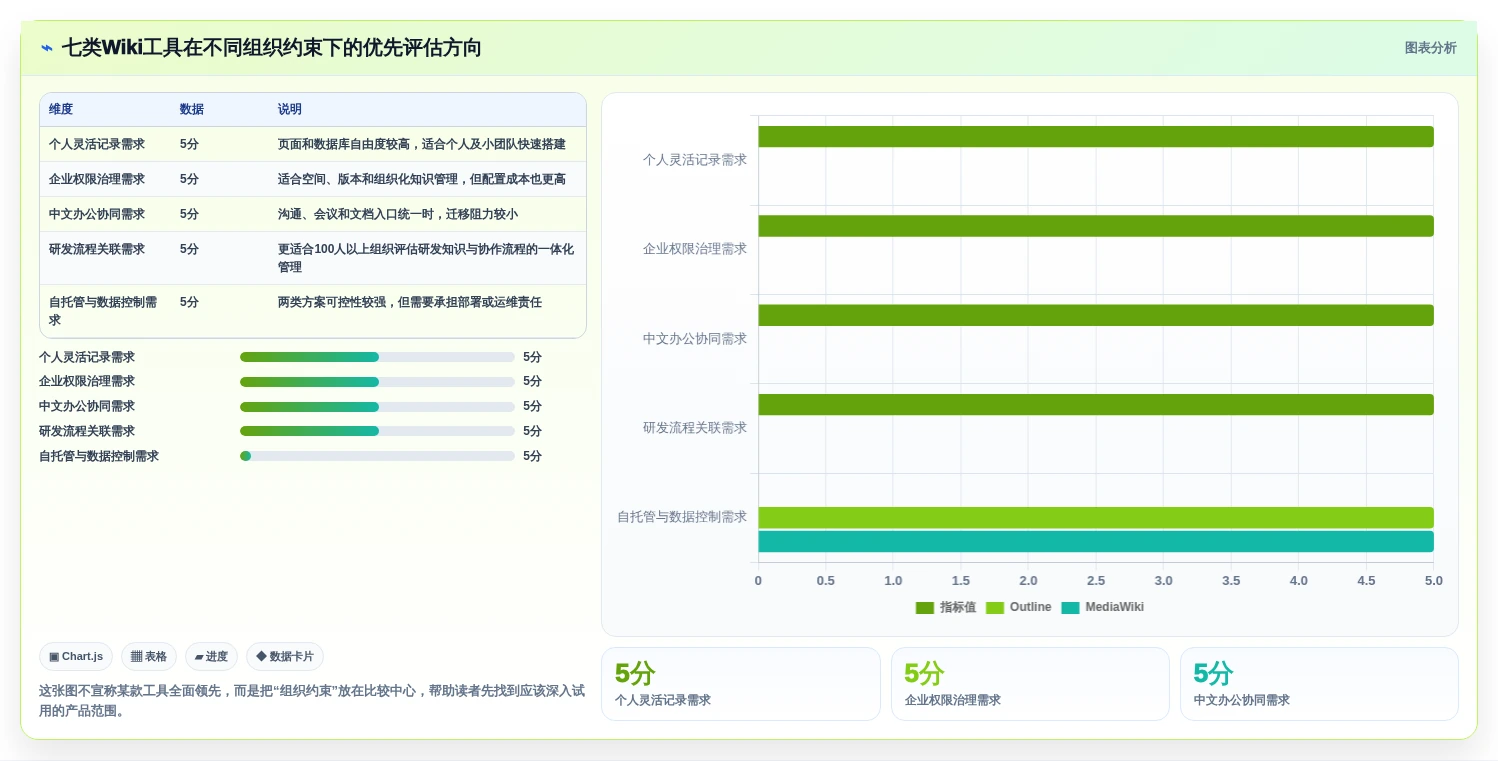Click the chart y-axis label 自托管与数据控制需求
This screenshot has width=1498, height=761.
coord(682,517)
